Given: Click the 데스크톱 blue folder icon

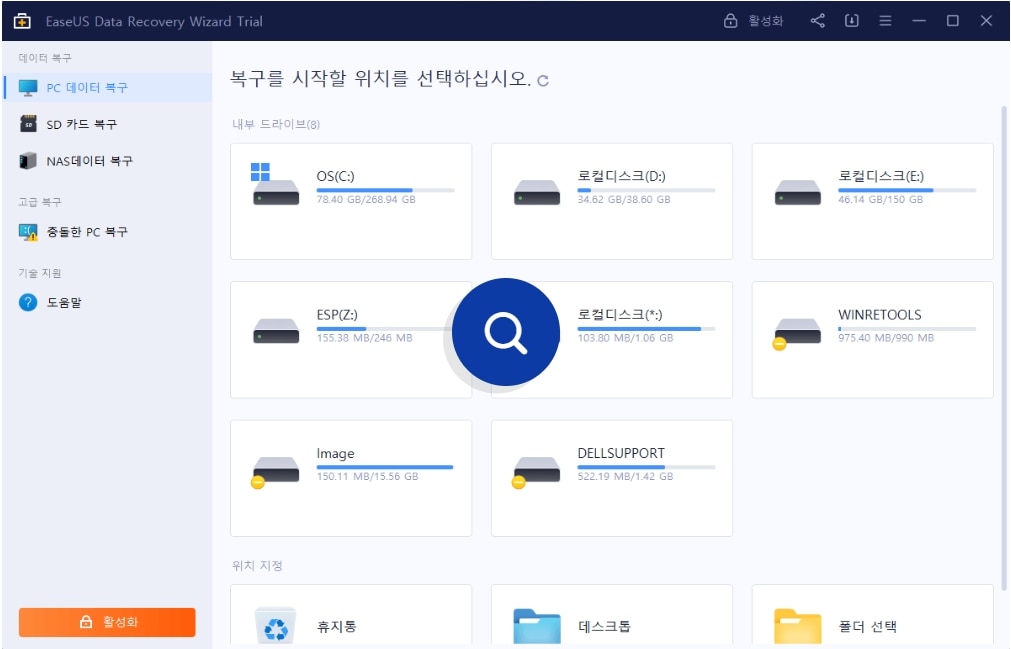Looking at the screenshot, I should [x=537, y=626].
